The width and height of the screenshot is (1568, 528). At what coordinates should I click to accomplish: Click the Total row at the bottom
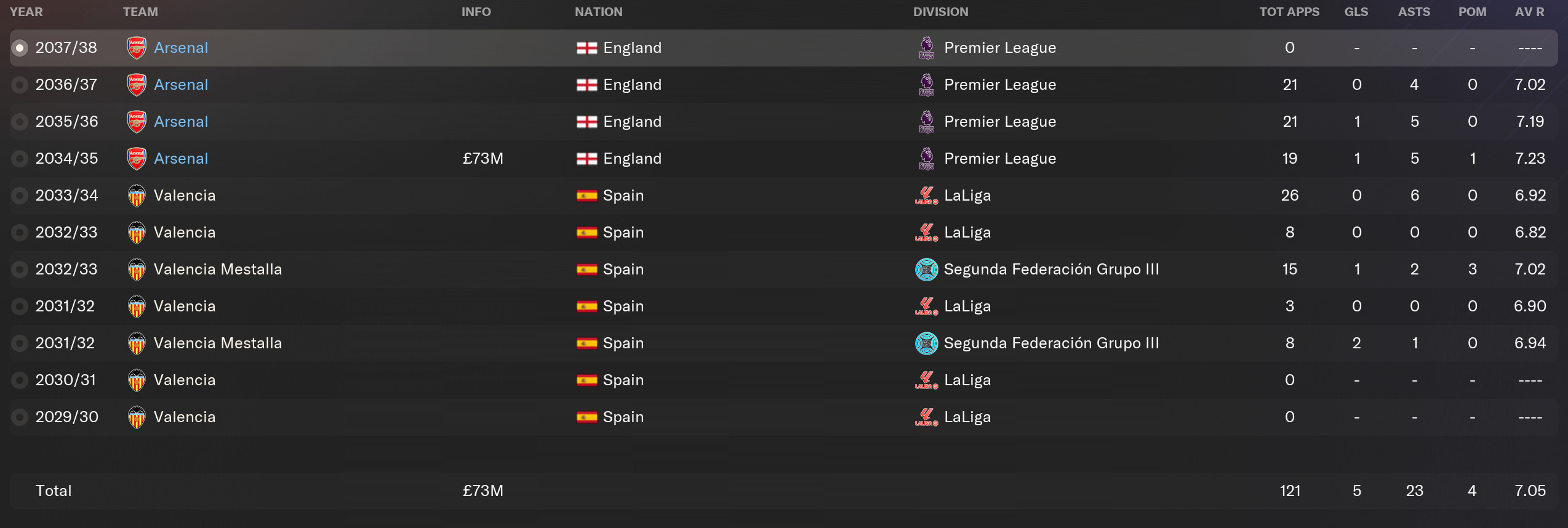(784, 491)
